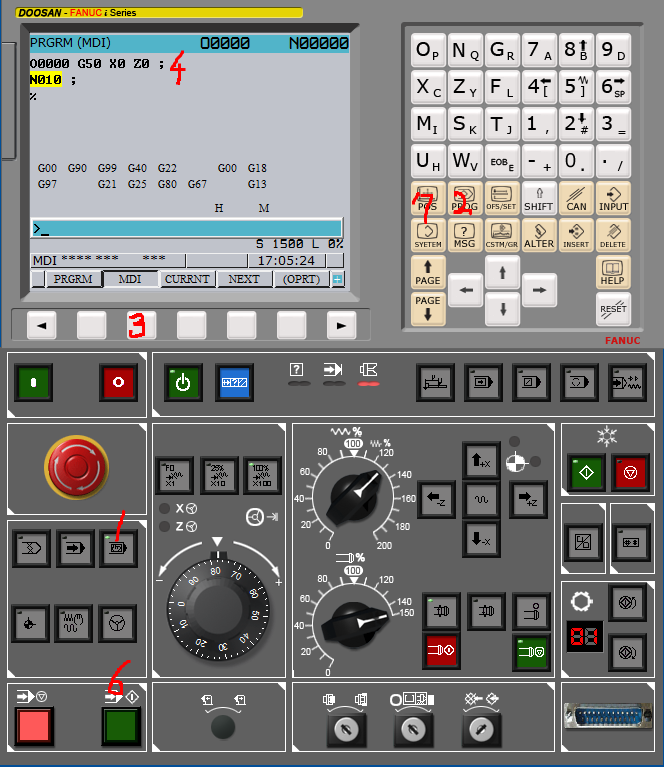Switch to PRGRM softkey tab
664x767 pixels.
point(73,279)
